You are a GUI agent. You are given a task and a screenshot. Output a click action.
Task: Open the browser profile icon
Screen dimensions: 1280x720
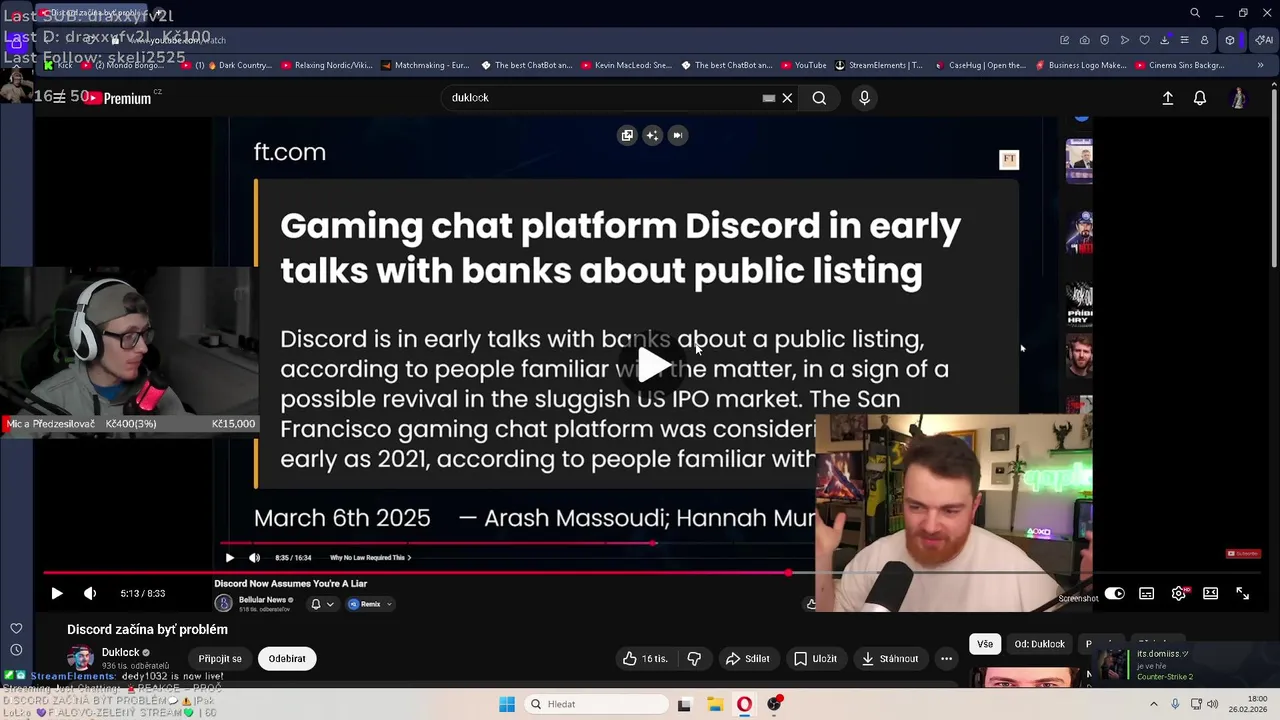coord(1205,40)
